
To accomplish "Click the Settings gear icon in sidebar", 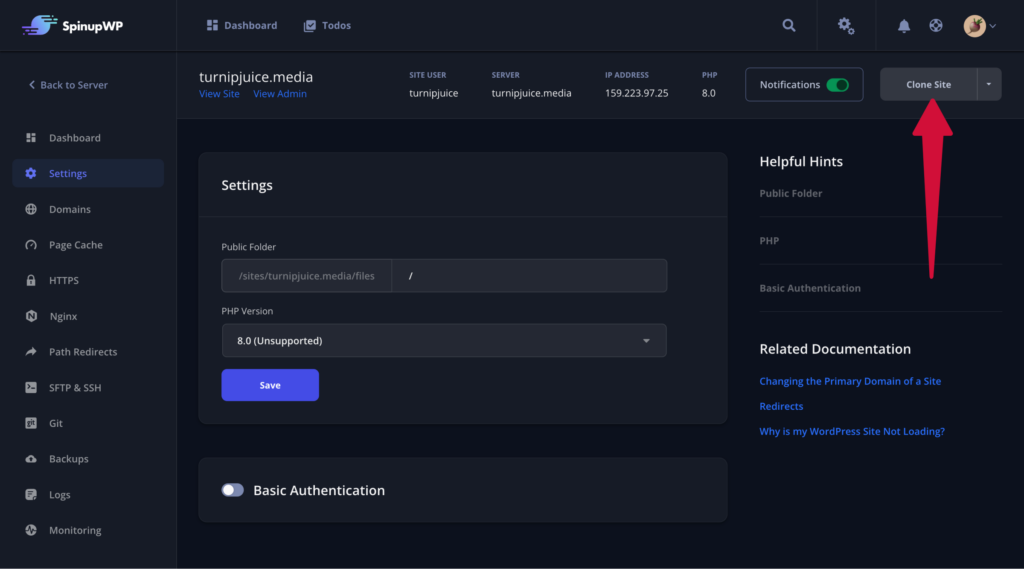I will (31, 173).
